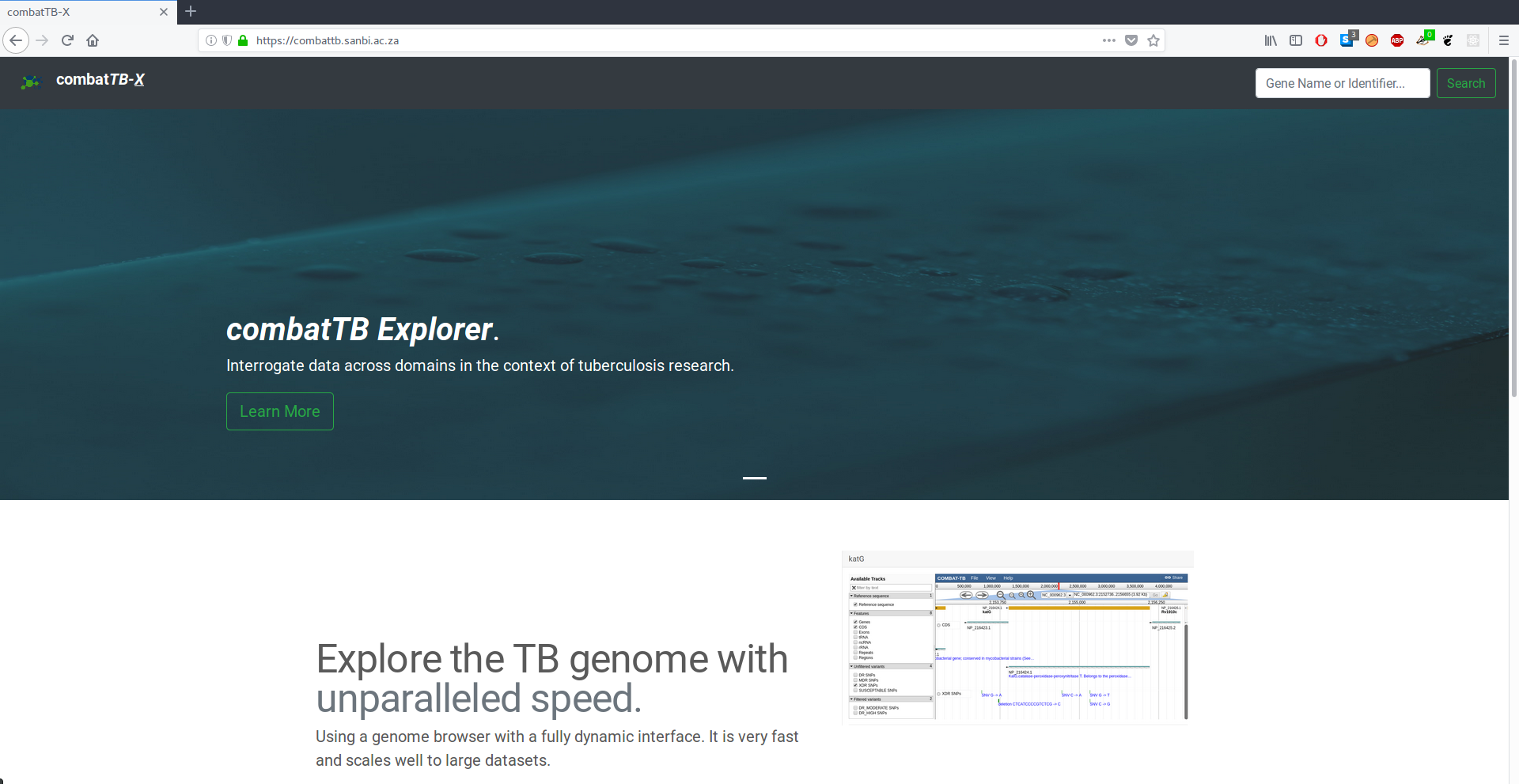Image resolution: width=1519 pixels, height=784 pixels.
Task: Open page actions three-dot menu
Action: coord(1109,40)
